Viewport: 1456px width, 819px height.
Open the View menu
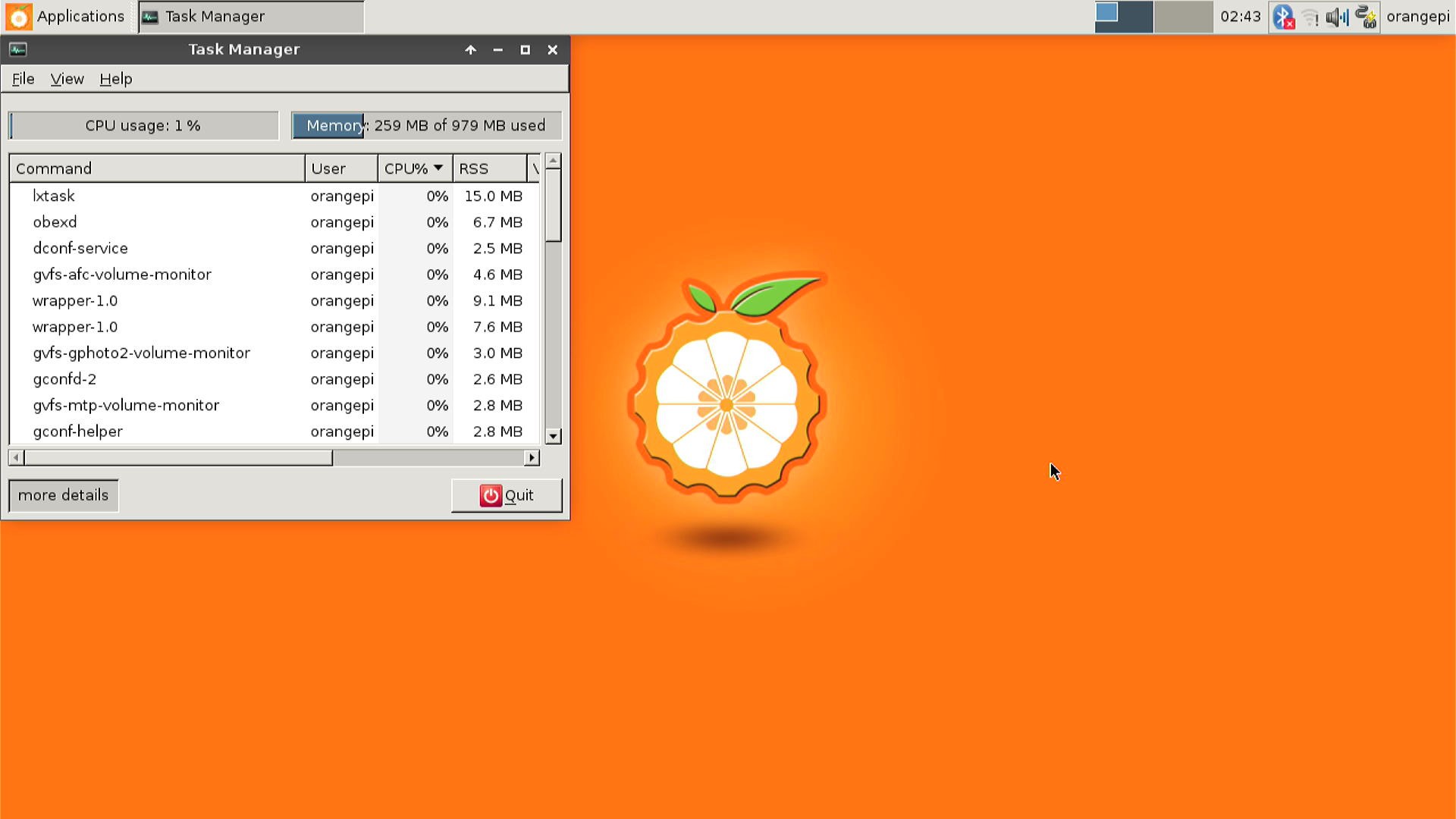tap(67, 79)
